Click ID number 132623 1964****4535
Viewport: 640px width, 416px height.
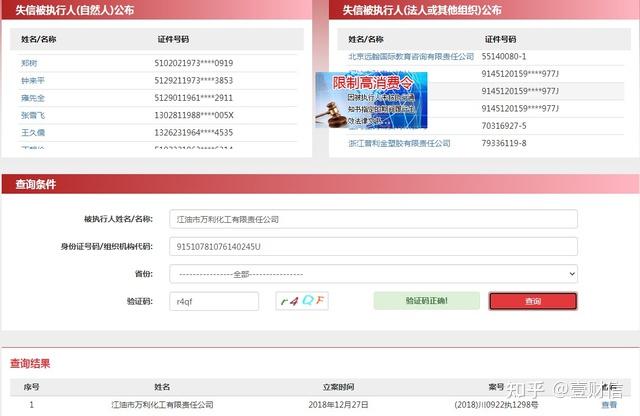193,133
